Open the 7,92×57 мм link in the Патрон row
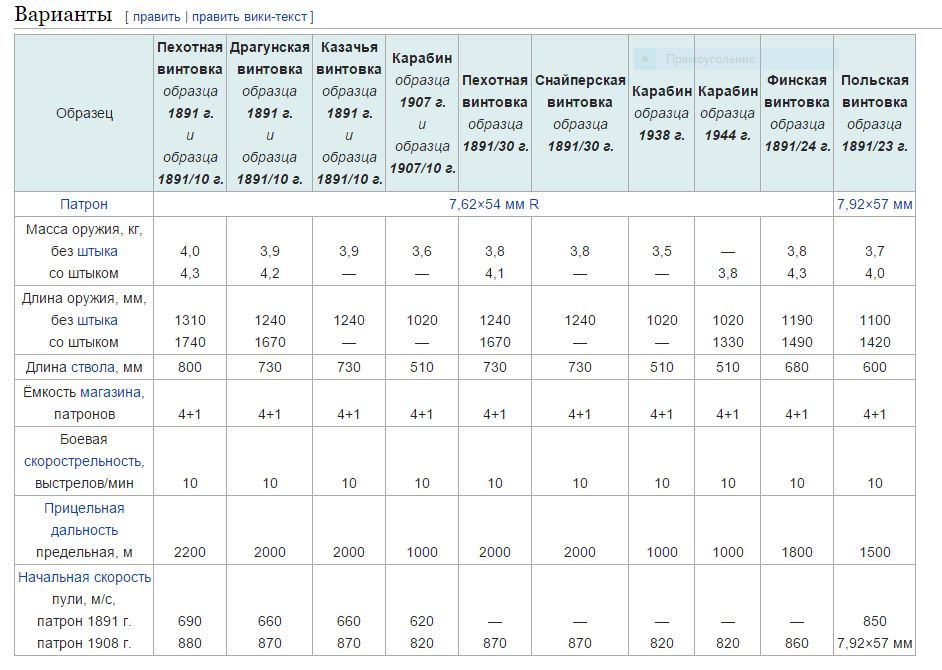The width and height of the screenshot is (942, 670). [x=874, y=204]
